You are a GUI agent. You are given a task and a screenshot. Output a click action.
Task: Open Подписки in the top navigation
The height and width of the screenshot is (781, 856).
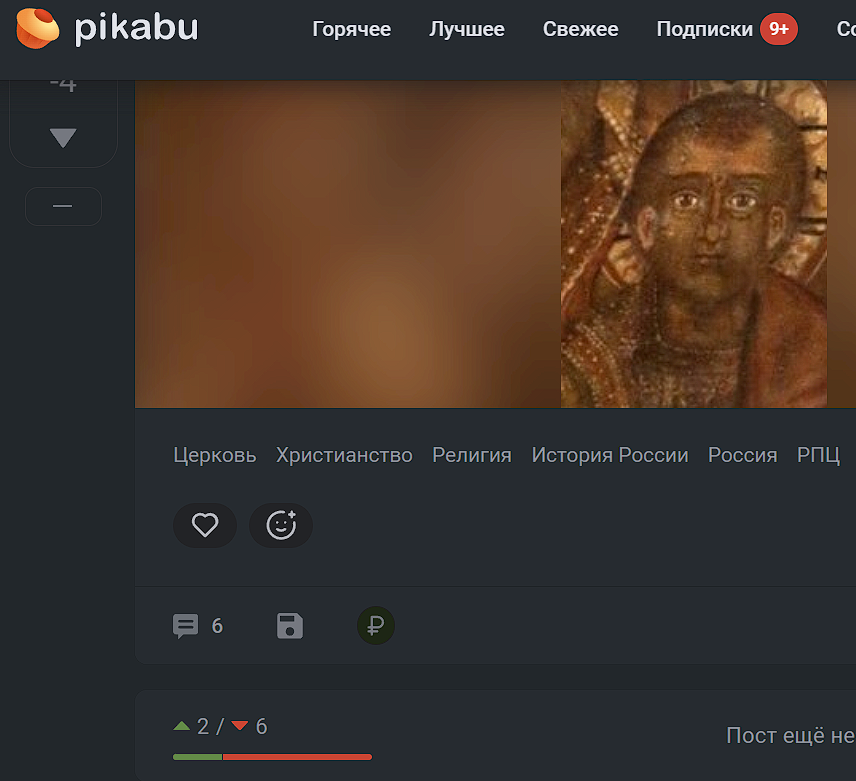pos(705,29)
